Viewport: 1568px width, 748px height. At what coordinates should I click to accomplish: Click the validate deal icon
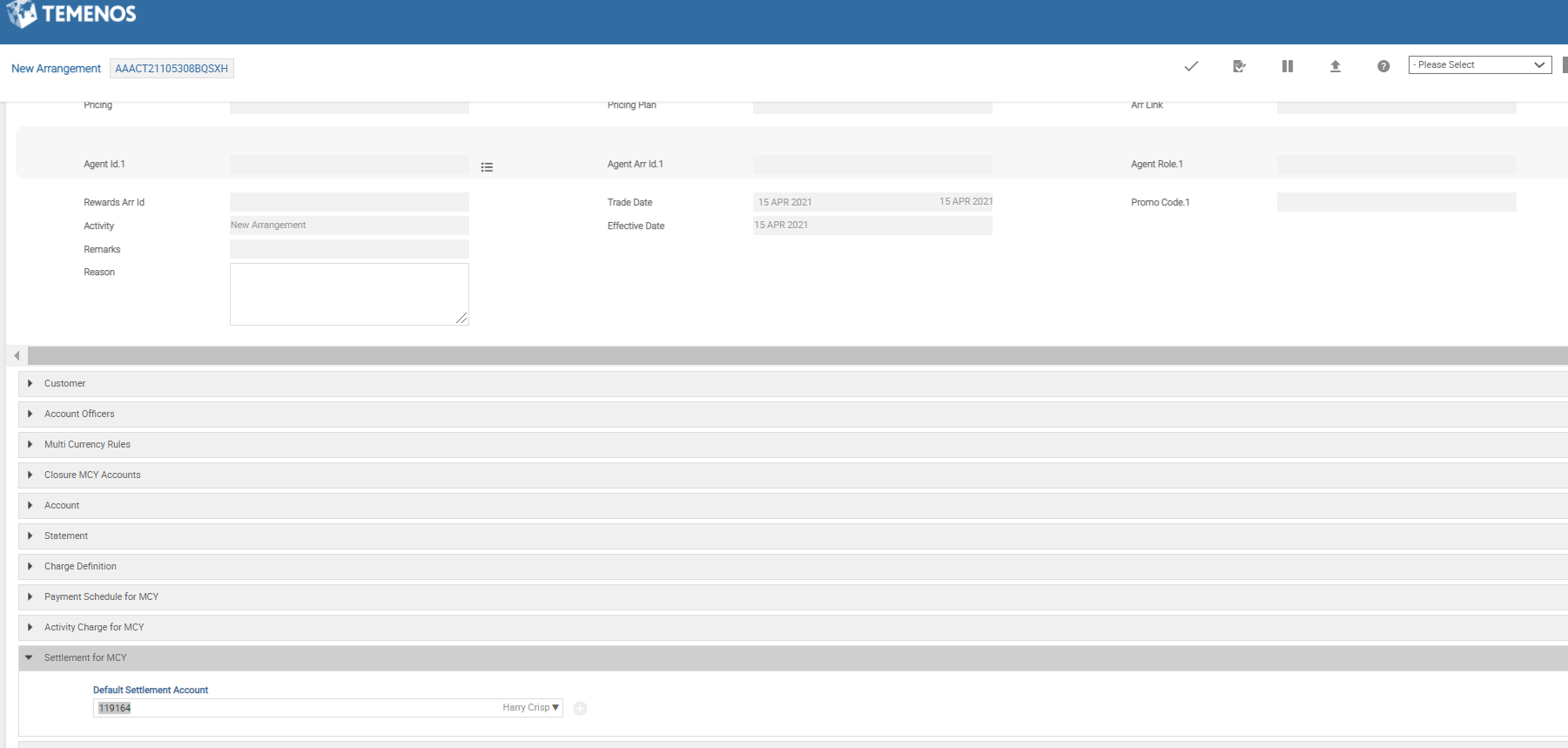pyautogui.click(x=1239, y=66)
